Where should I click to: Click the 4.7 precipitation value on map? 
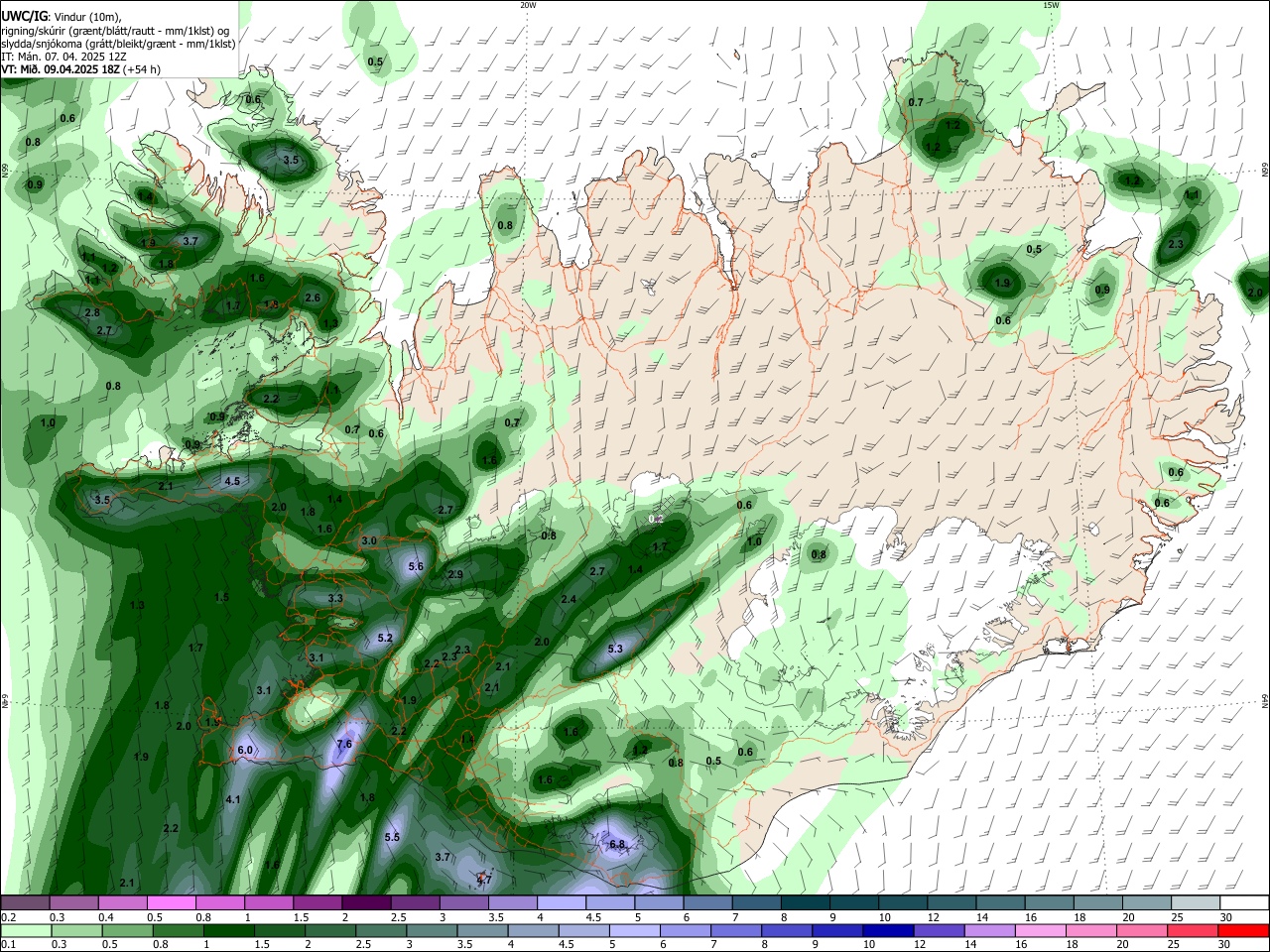coord(484,879)
